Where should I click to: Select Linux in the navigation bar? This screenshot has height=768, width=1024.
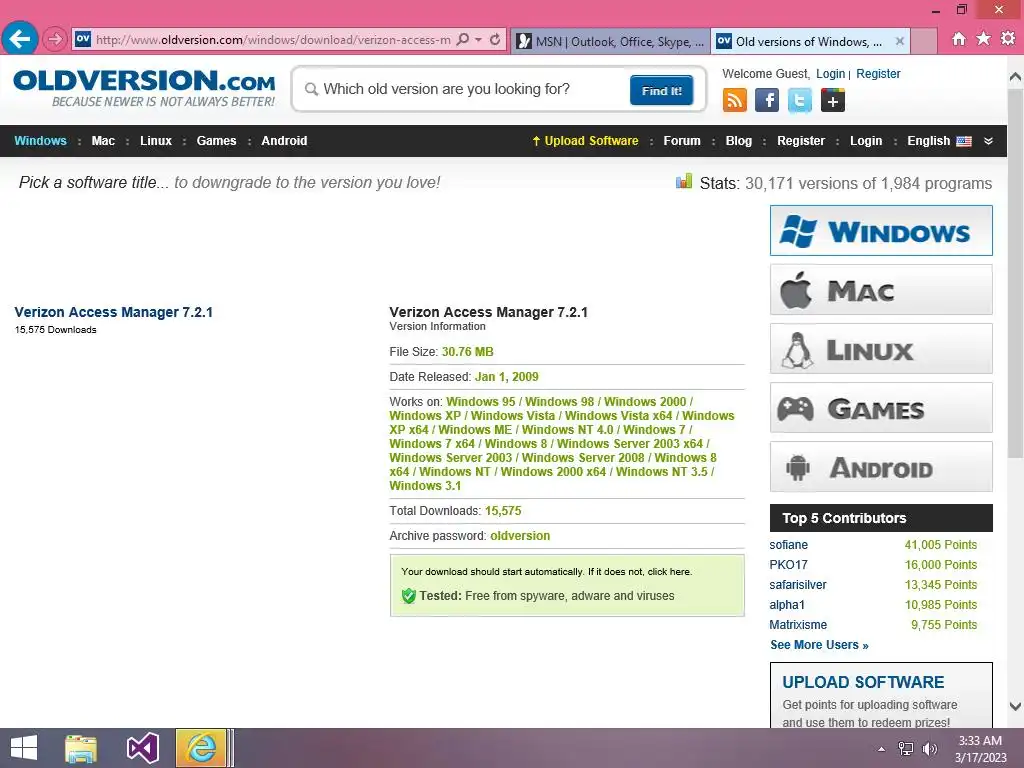[155, 140]
